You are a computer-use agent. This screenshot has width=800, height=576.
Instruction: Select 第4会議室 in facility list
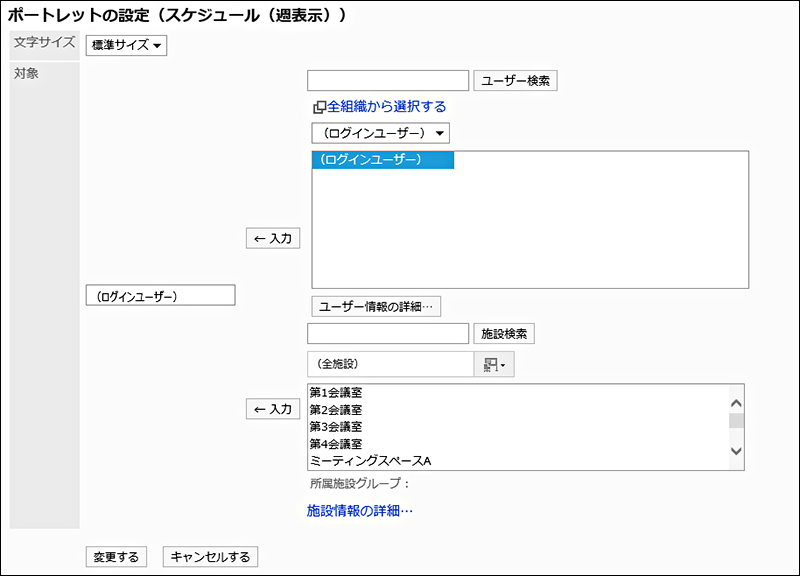(336, 444)
